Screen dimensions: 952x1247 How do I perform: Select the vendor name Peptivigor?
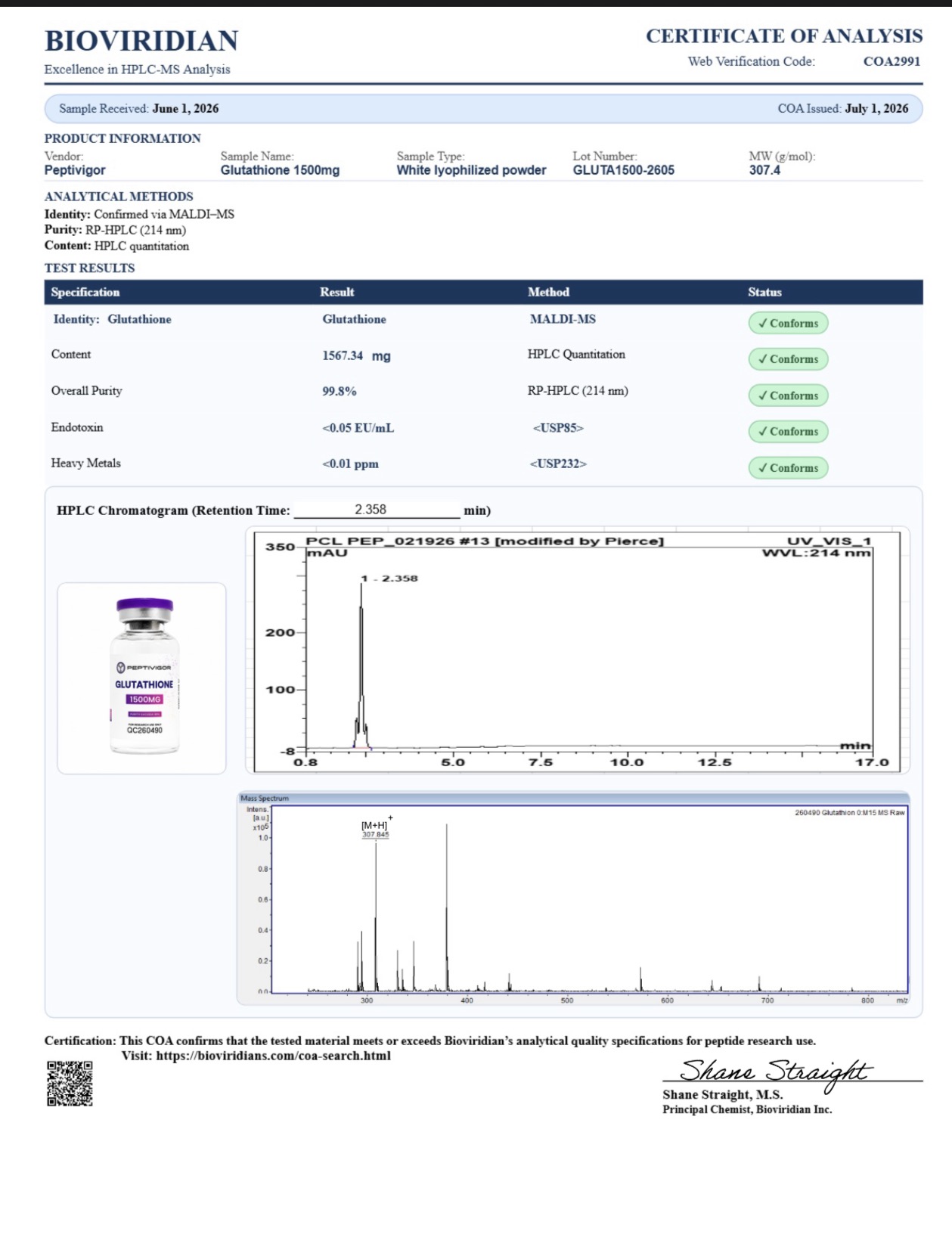coord(75,170)
